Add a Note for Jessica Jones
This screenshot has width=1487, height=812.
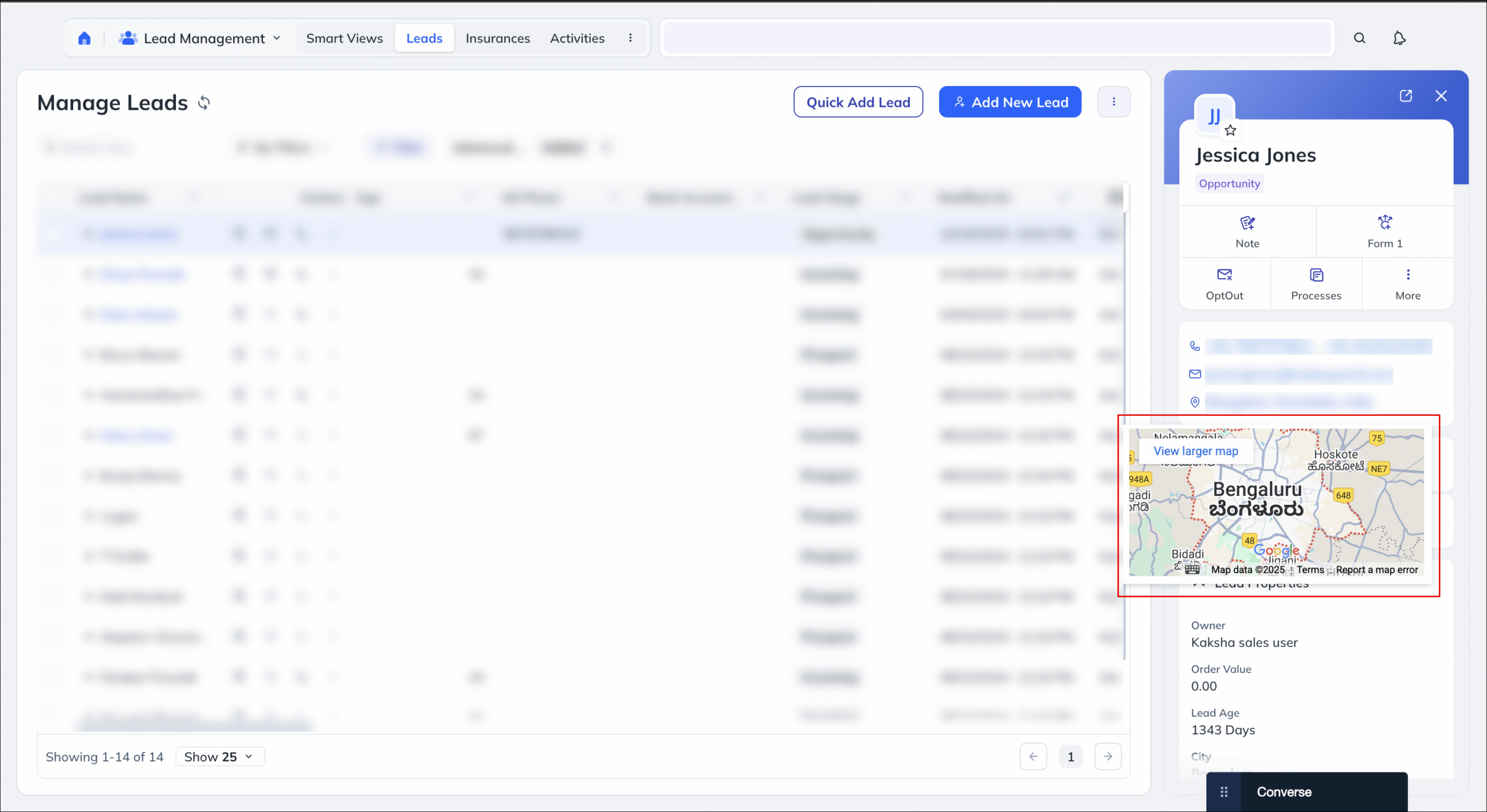[1247, 231]
